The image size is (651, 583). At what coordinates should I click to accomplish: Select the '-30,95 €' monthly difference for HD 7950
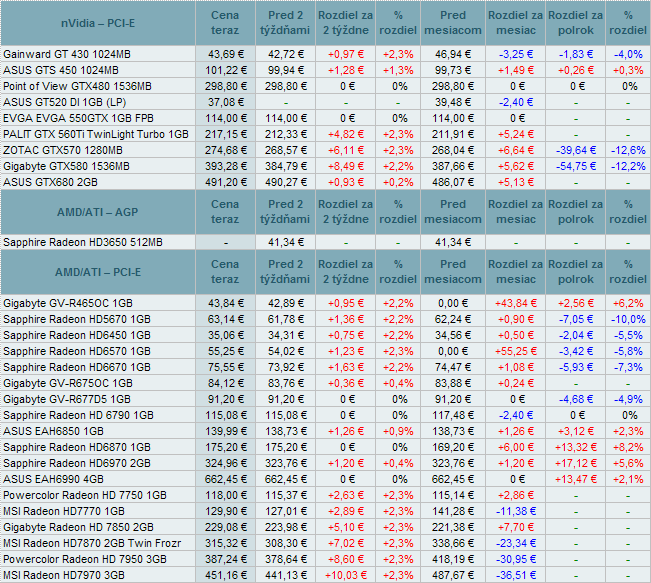pyautogui.click(x=516, y=559)
